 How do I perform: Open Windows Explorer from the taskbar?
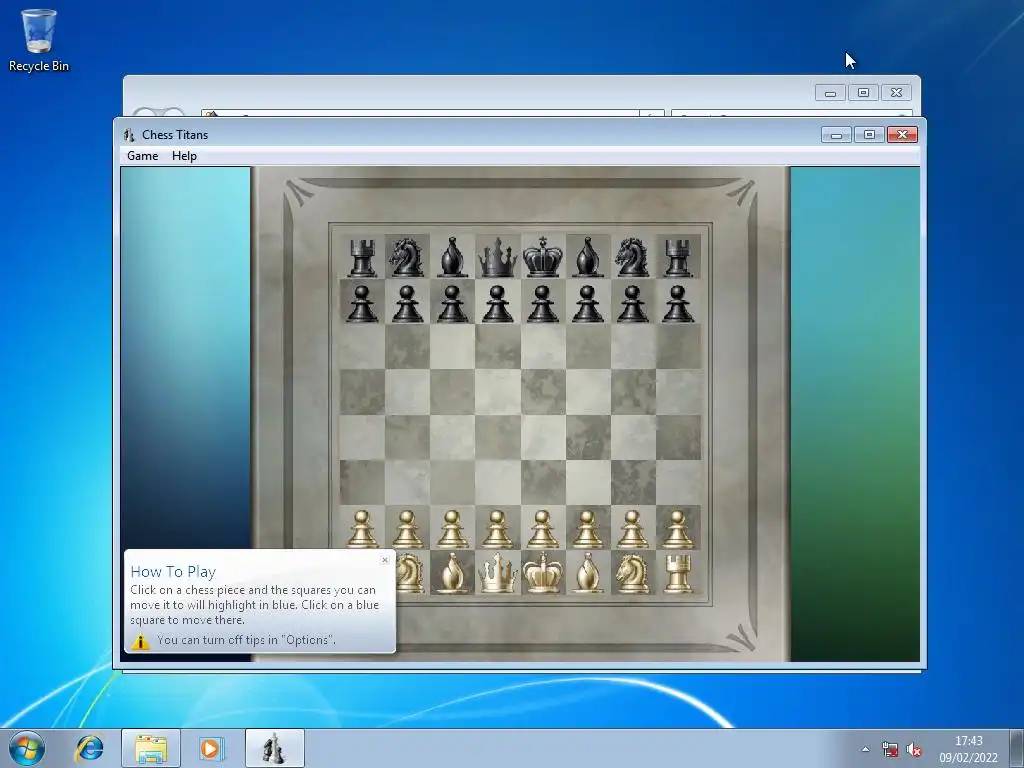coord(151,748)
